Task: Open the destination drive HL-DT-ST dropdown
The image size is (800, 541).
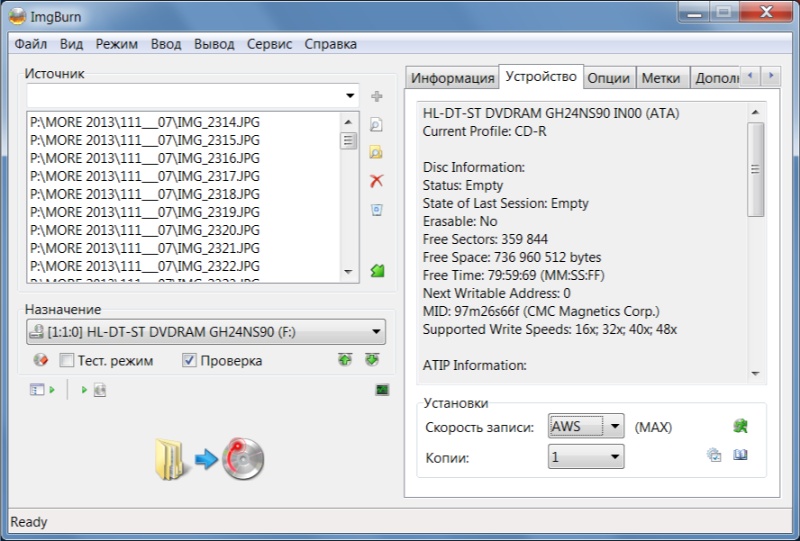Action: coord(376,332)
